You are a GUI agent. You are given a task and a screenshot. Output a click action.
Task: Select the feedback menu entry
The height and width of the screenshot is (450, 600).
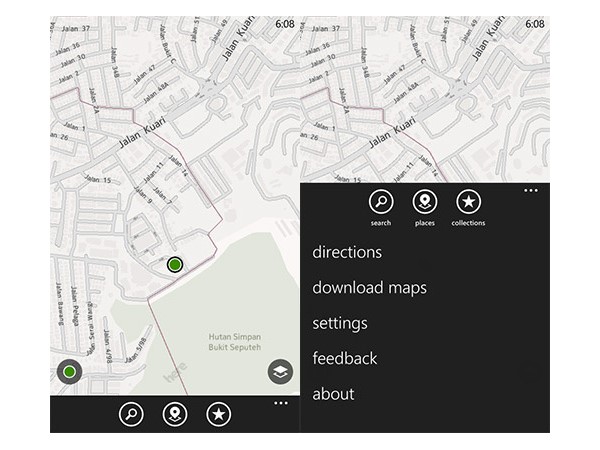click(345, 358)
